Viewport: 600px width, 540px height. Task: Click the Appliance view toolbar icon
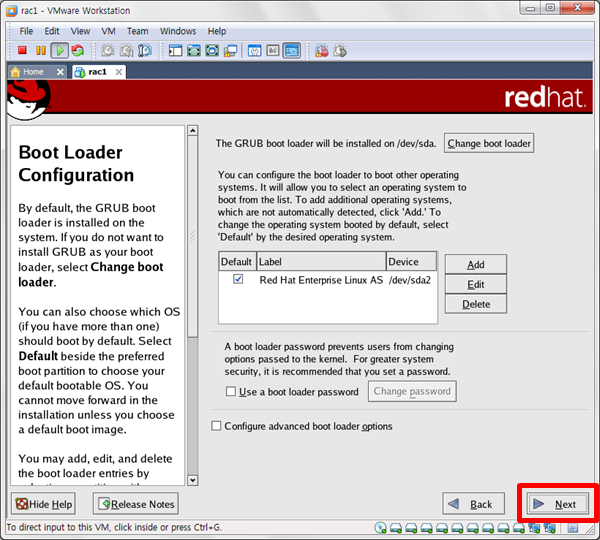point(273,51)
